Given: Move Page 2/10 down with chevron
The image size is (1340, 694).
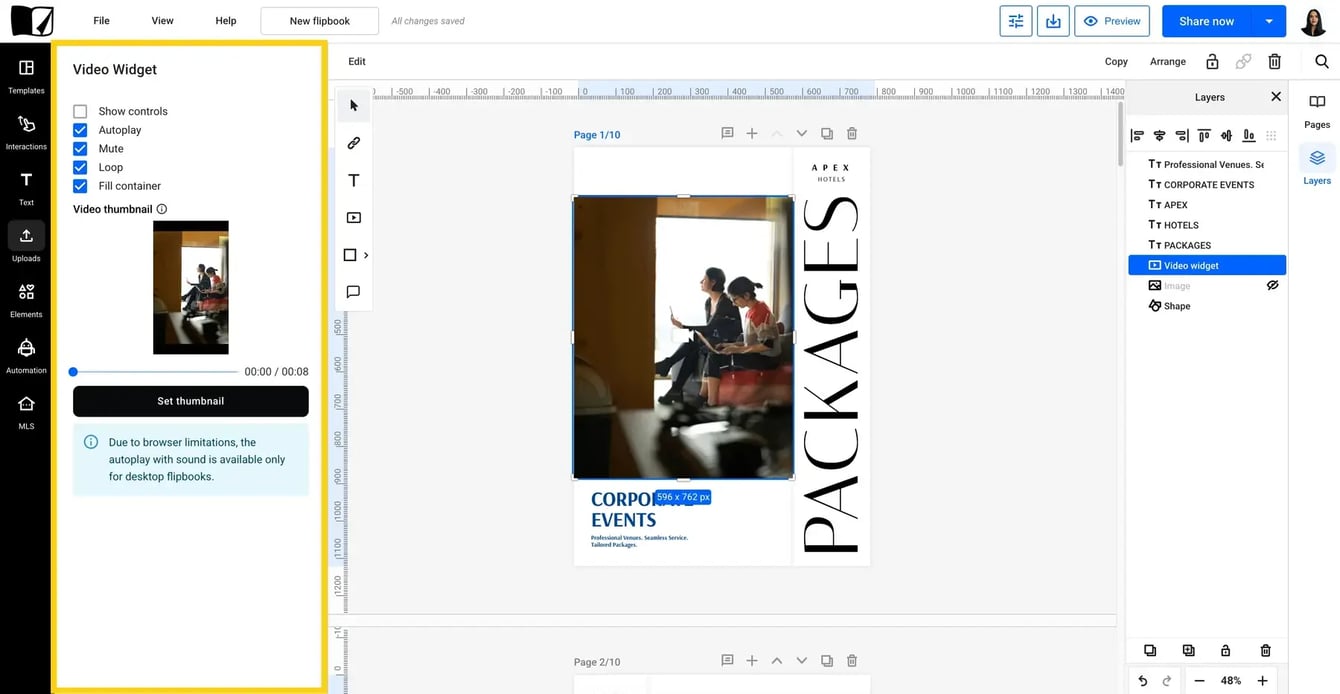Looking at the screenshot, I should 801,660.
